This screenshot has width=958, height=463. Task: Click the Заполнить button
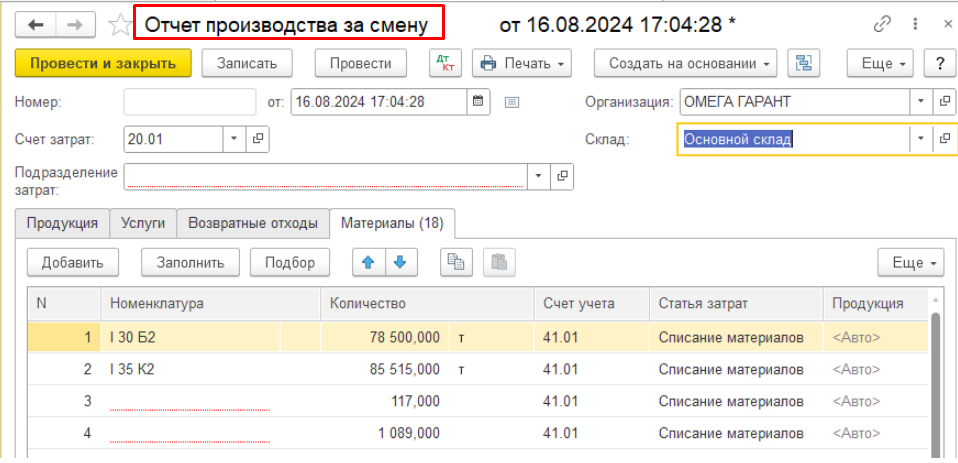pyautogui.click(x=191, y=263)
